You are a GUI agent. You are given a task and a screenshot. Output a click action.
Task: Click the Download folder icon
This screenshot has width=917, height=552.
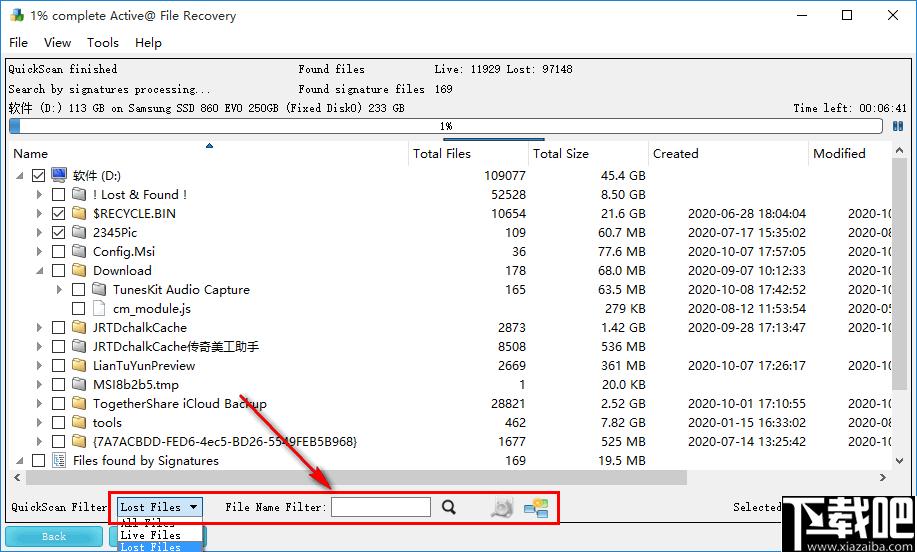(x=79, y=270)
